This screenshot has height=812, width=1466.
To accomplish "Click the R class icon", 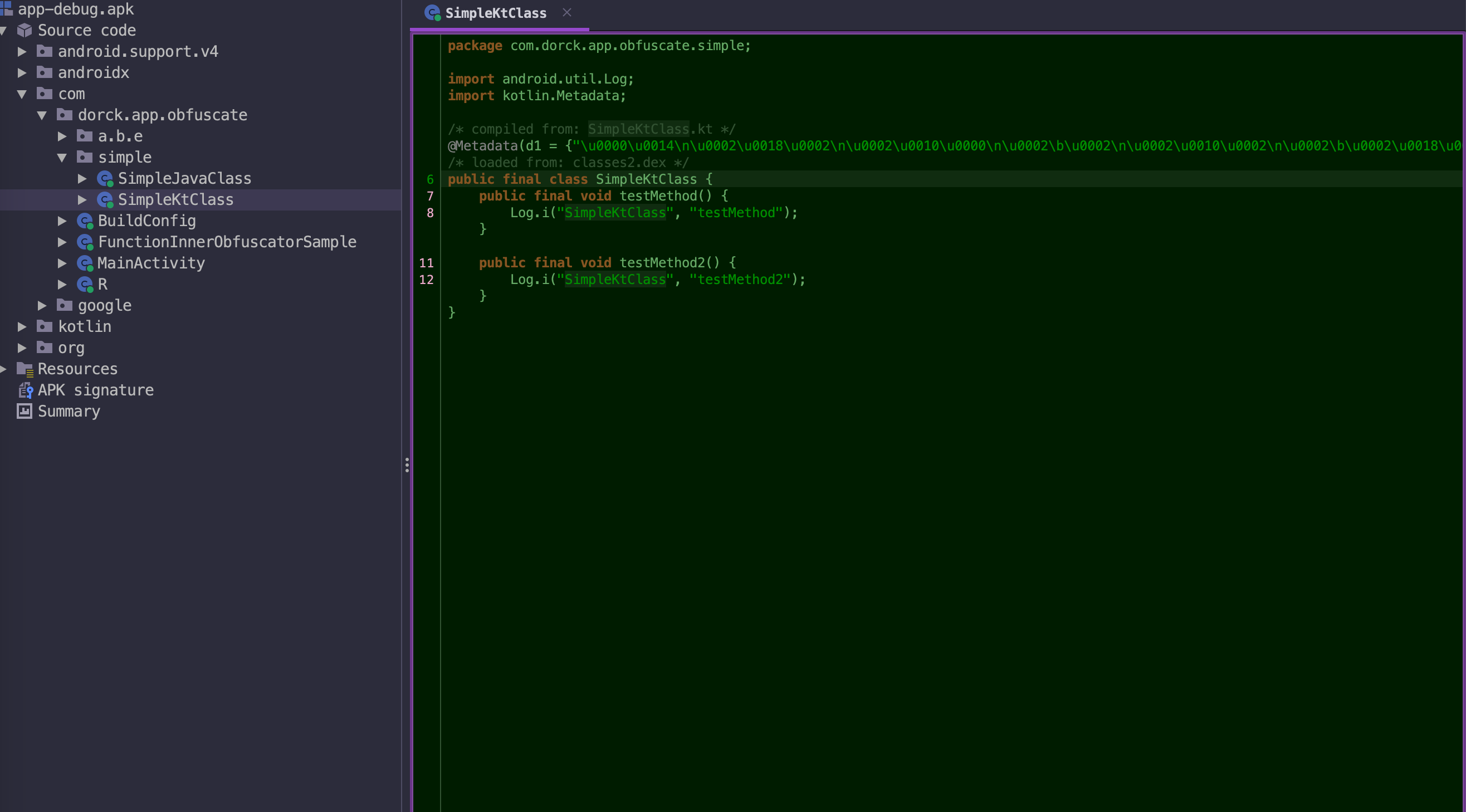I will [x=85, y=284].
